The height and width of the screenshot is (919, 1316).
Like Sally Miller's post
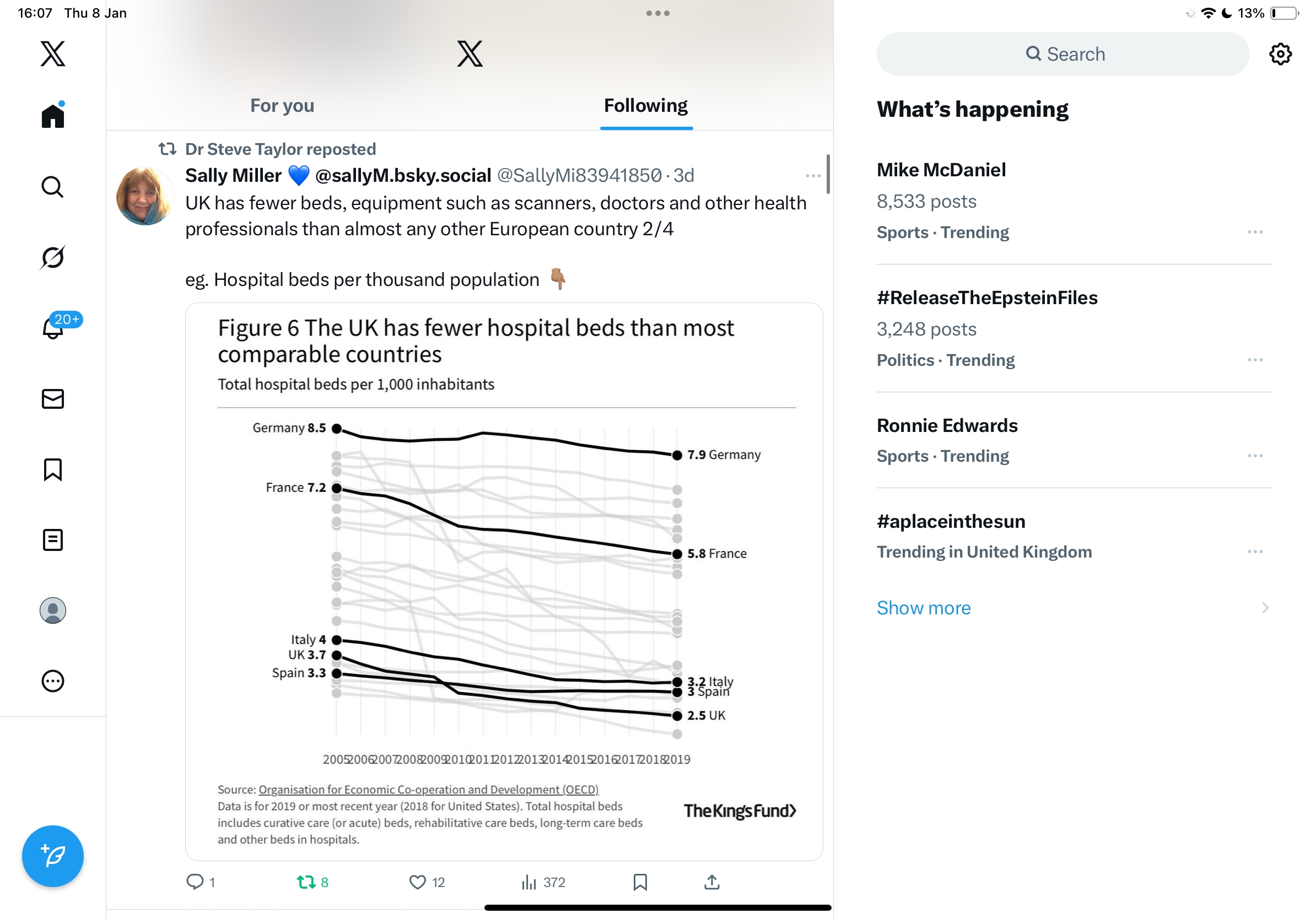coord(418,882)
